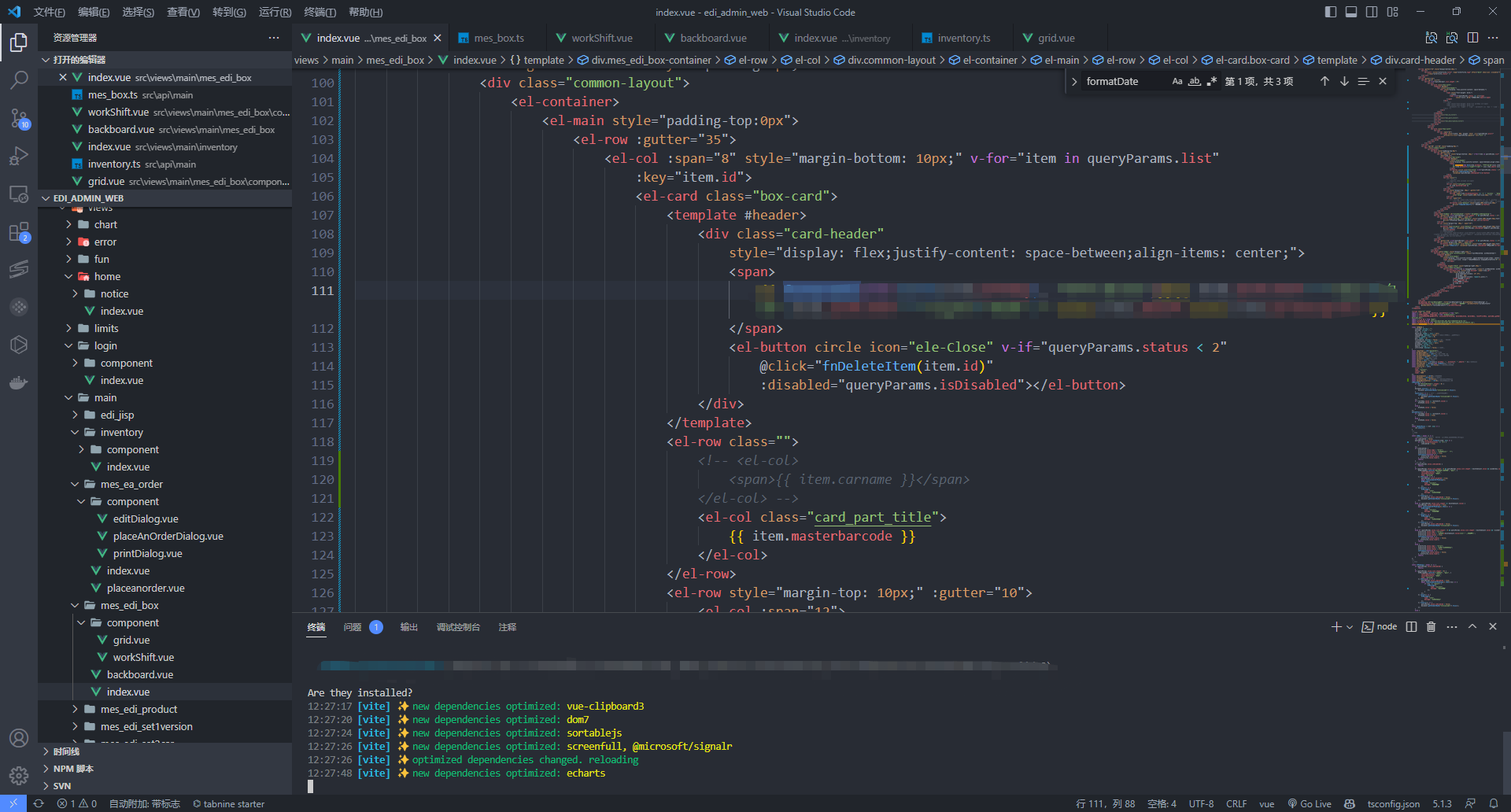Screen dimensions: 1511x812
Task: Go to next match in find widget
Action: pyautogui.click(x=1344, y=81)
